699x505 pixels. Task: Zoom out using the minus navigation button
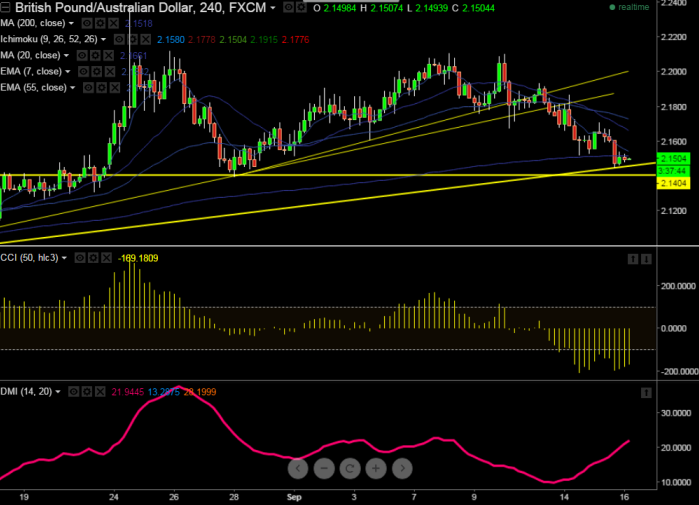[x=324, y=467]
